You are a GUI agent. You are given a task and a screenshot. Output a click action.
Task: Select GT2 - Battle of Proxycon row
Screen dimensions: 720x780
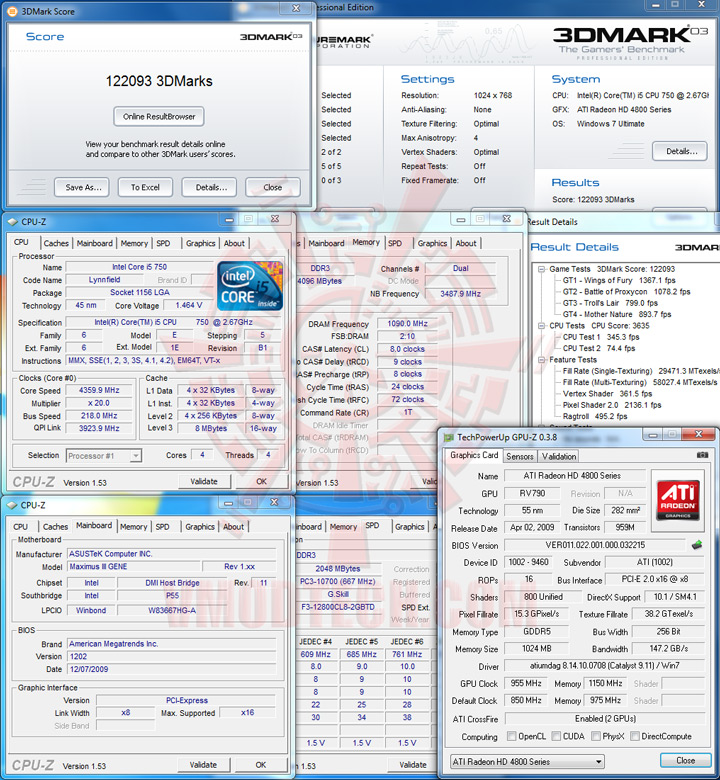click(x=626, y=292)
